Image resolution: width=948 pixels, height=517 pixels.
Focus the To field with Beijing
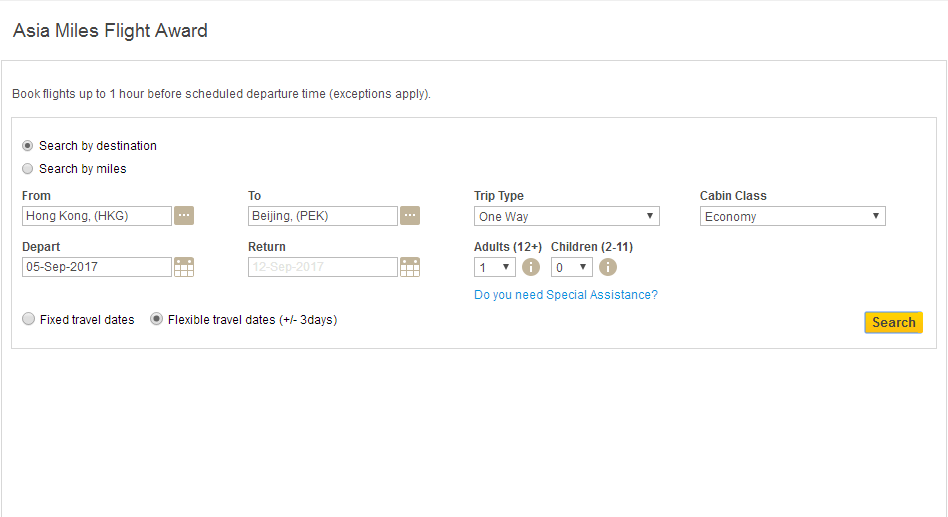(x=323, y=216)
